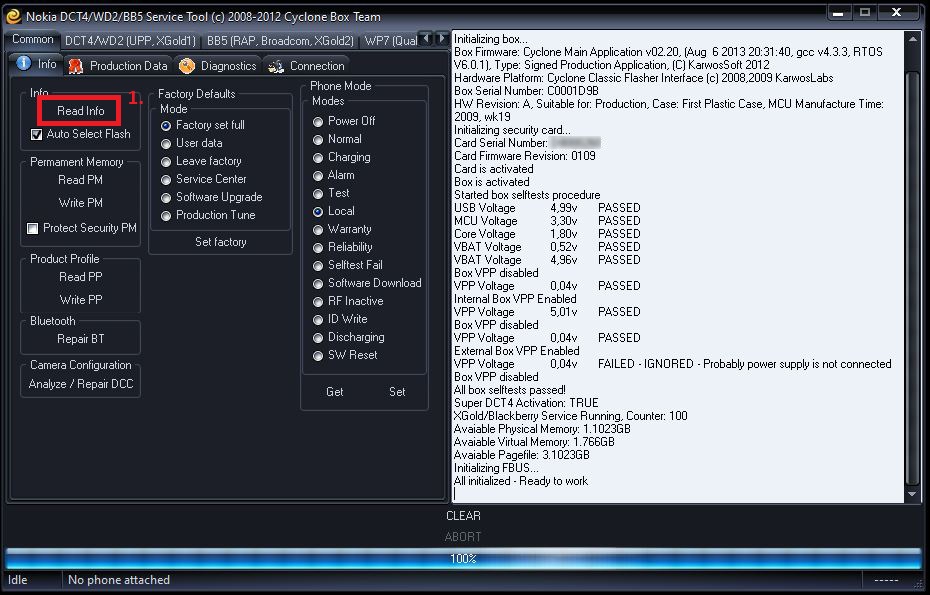The height and width of the screenshot is (595, 930).
Task: Click the 'All initialized - Ready to work' log line
Action: pyautogui.click(x=521, y=481)
